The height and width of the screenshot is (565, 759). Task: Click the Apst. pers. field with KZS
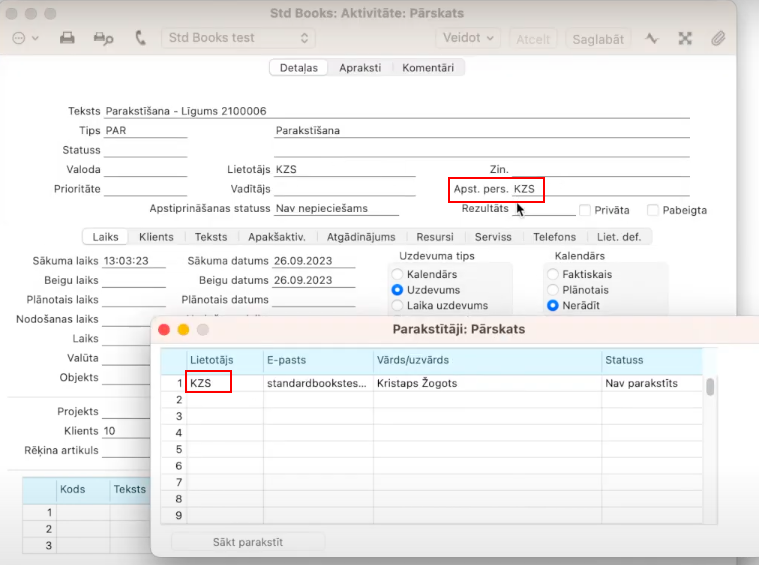point(525,188)
